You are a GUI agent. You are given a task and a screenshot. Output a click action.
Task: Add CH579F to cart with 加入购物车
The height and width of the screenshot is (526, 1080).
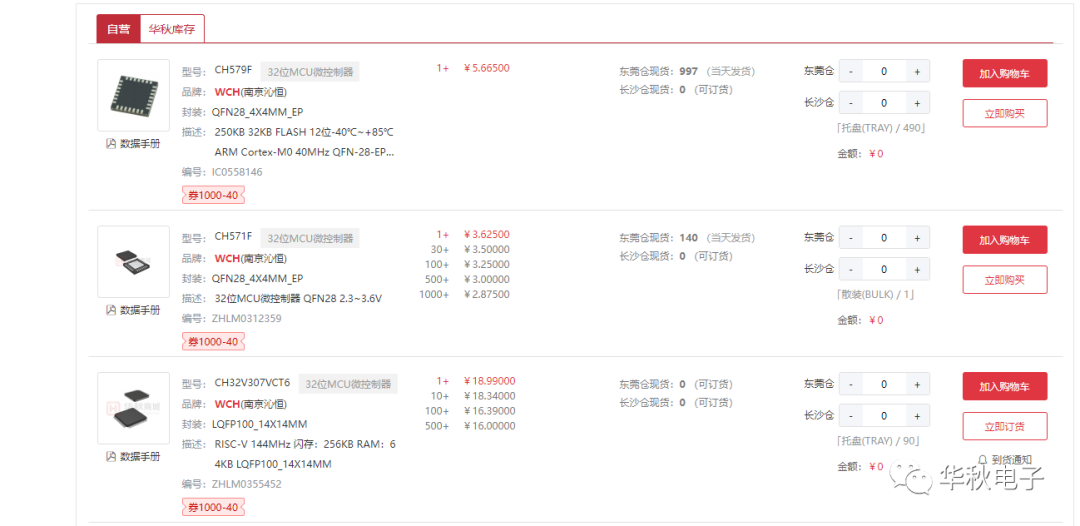pos(1004,73)
